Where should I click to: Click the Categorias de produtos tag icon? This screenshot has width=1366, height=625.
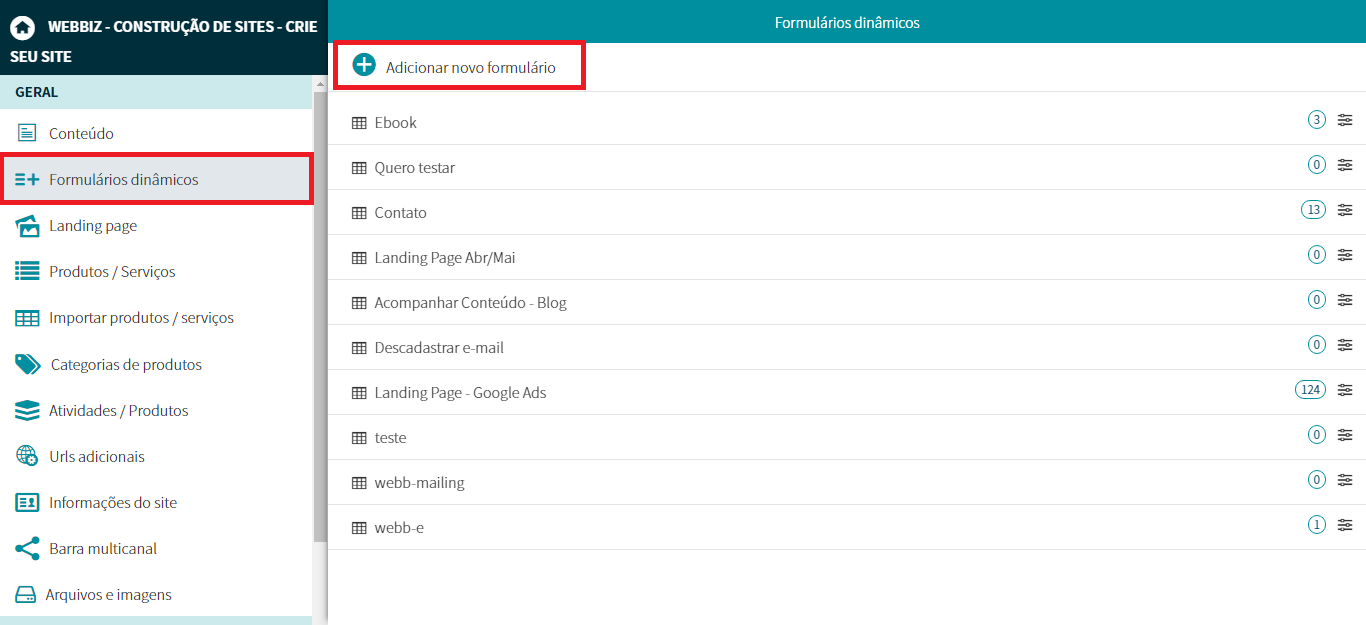[x=27, y=364]
